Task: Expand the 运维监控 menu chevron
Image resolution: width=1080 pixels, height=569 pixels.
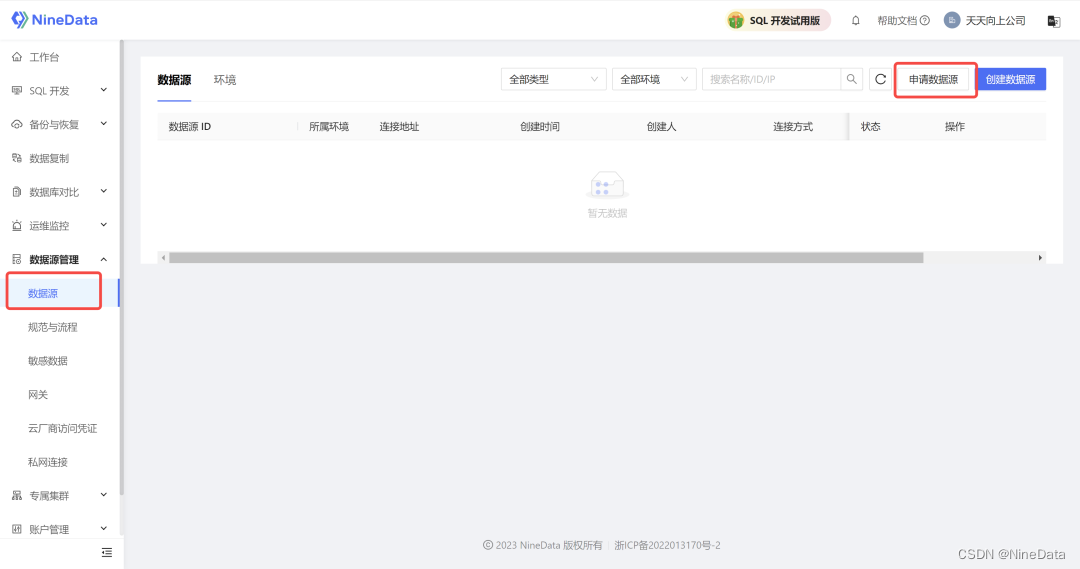Action: coord(104,225)
